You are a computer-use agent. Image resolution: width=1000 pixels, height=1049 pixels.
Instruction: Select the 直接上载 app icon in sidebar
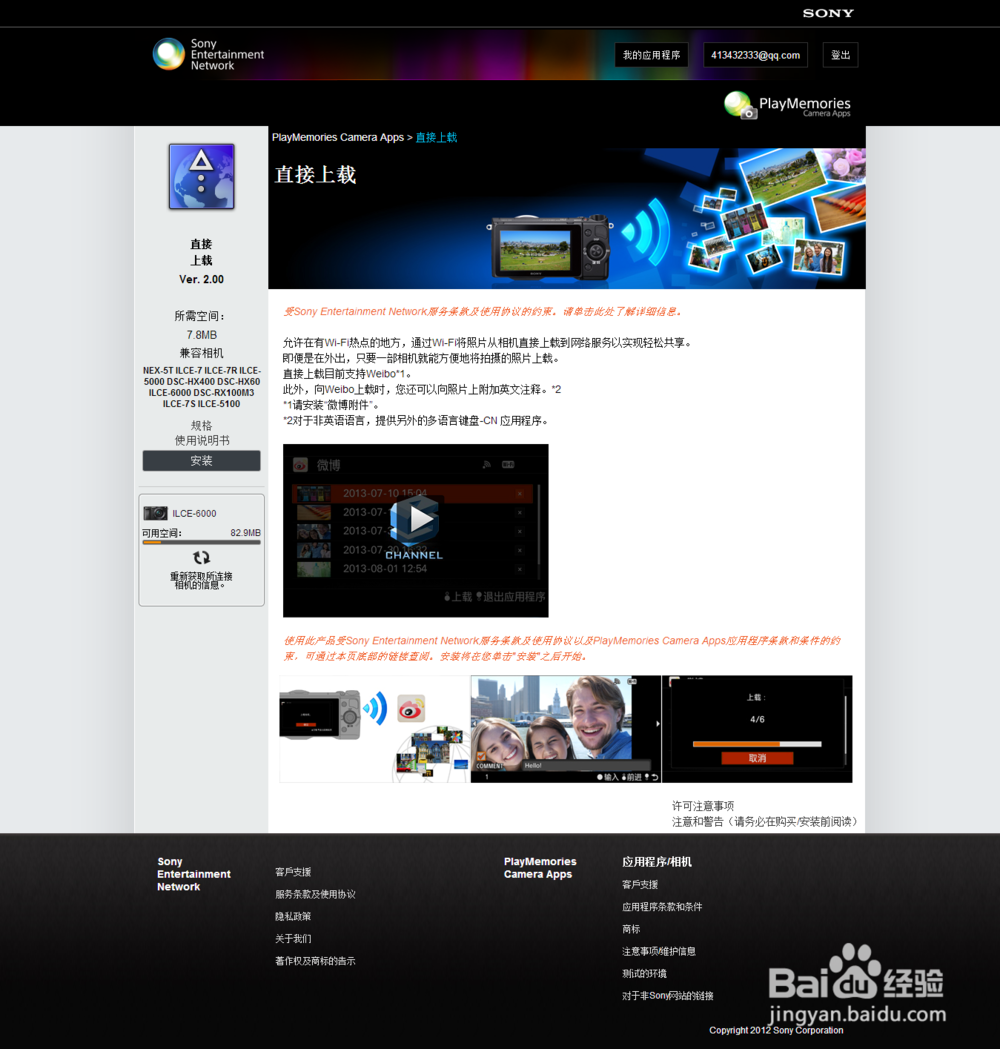201,176
